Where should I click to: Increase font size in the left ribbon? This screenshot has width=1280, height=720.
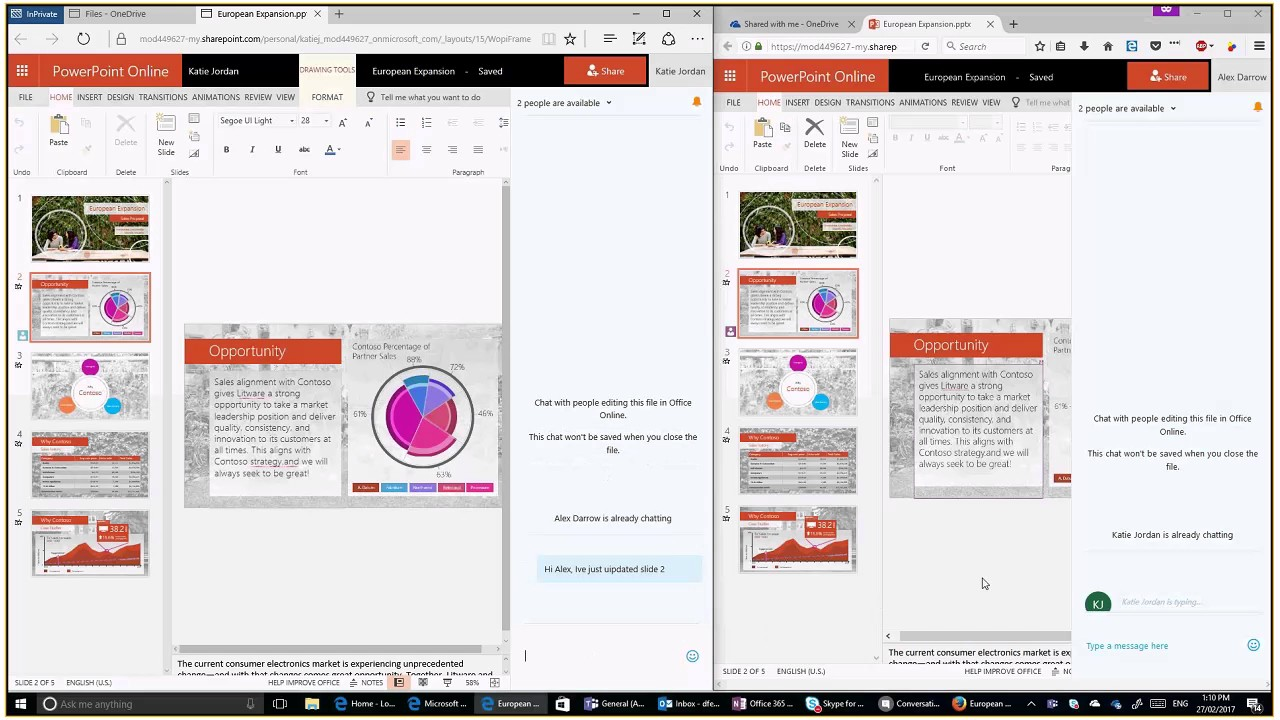342,122
